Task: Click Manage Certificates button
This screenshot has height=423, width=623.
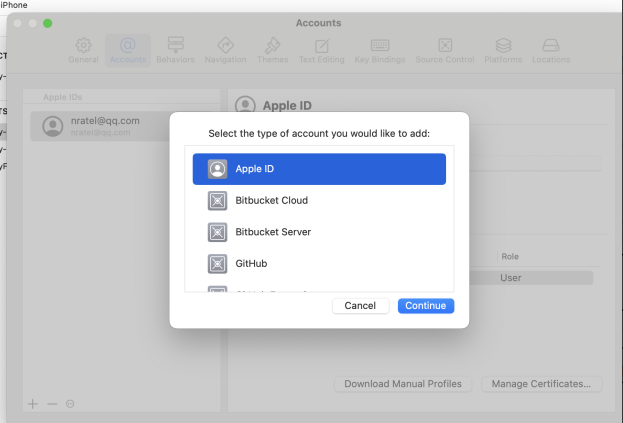Action: (x=541, y=384)
